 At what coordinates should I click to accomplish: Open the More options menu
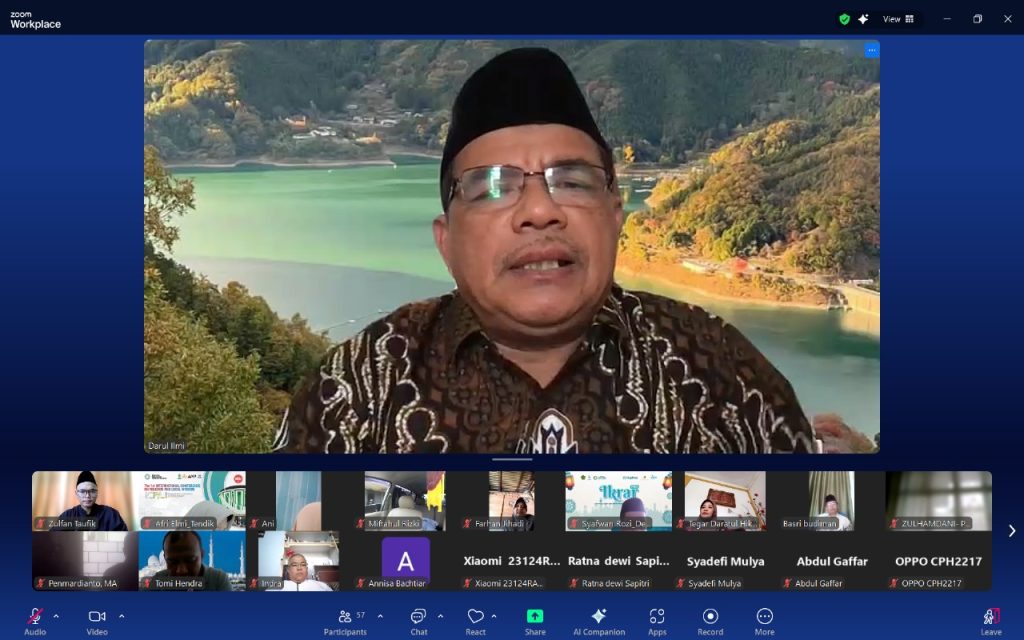tap(765, 617)
